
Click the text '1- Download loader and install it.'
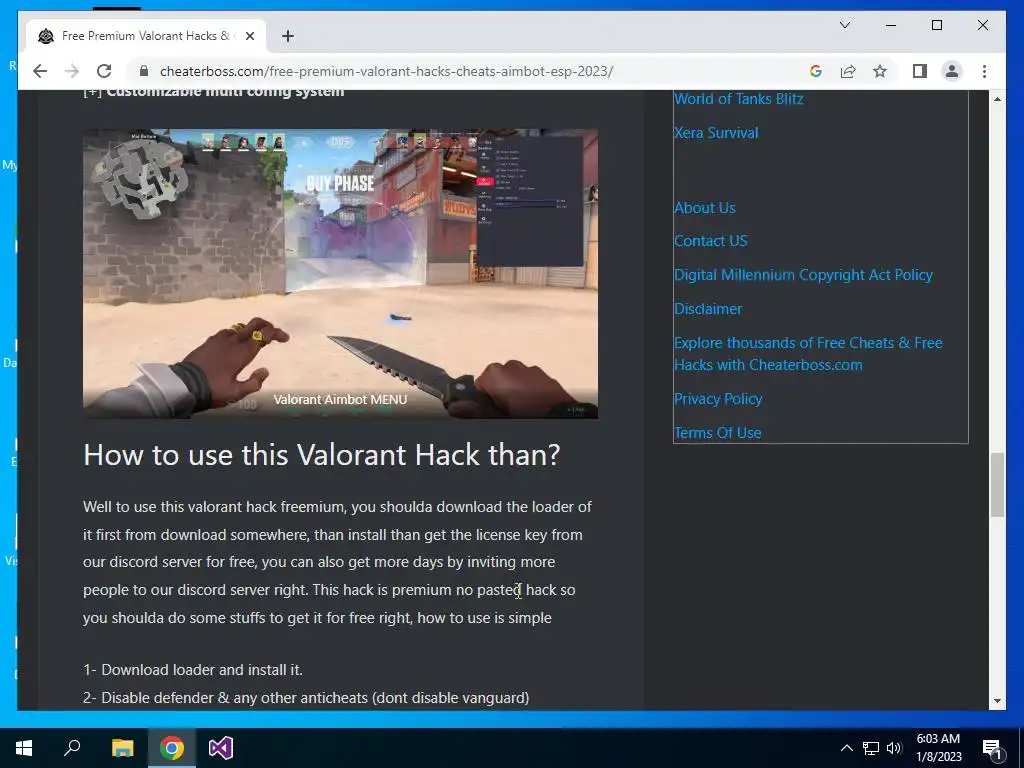point(193,670)
